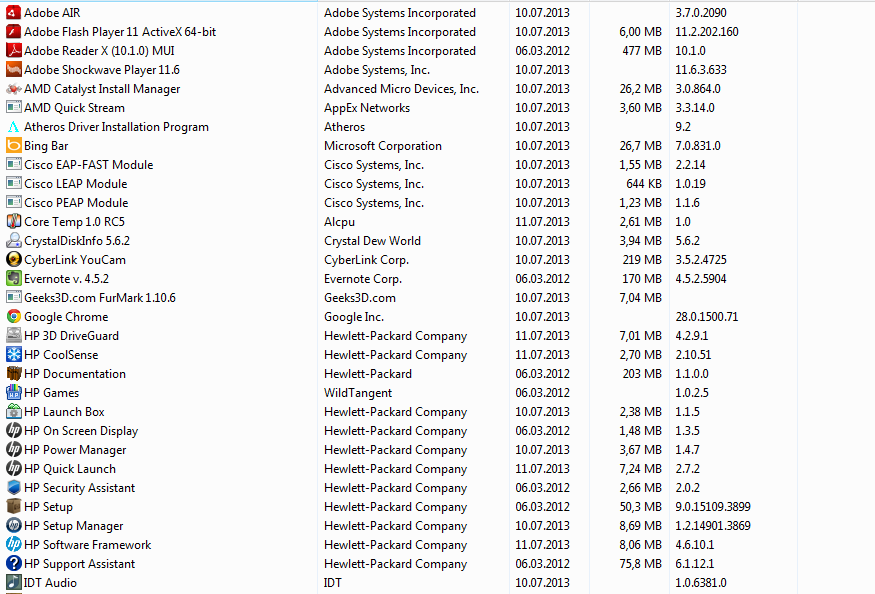Click the HP Quick Launch name
The height and width of the screenshot is (594, 875).
pos(70,468)
